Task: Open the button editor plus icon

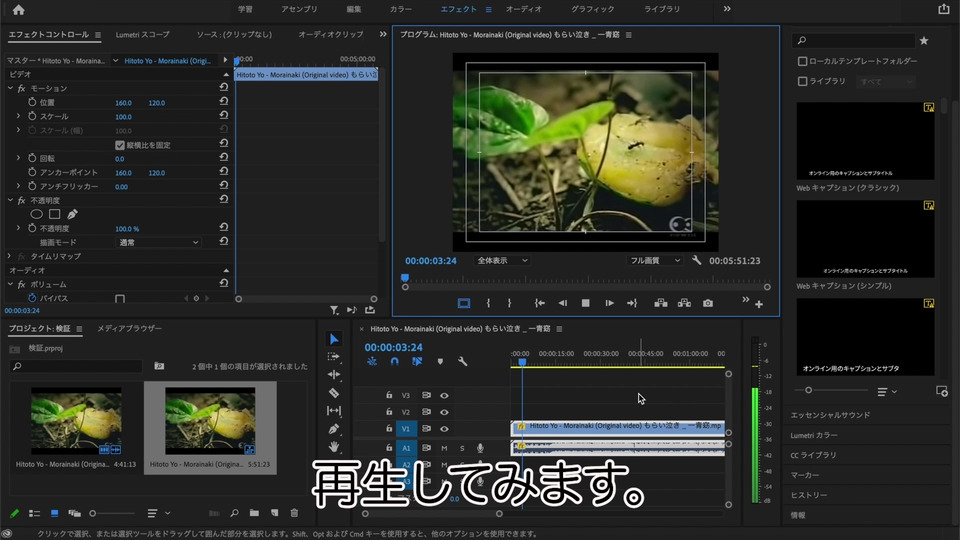Action: 759,304
